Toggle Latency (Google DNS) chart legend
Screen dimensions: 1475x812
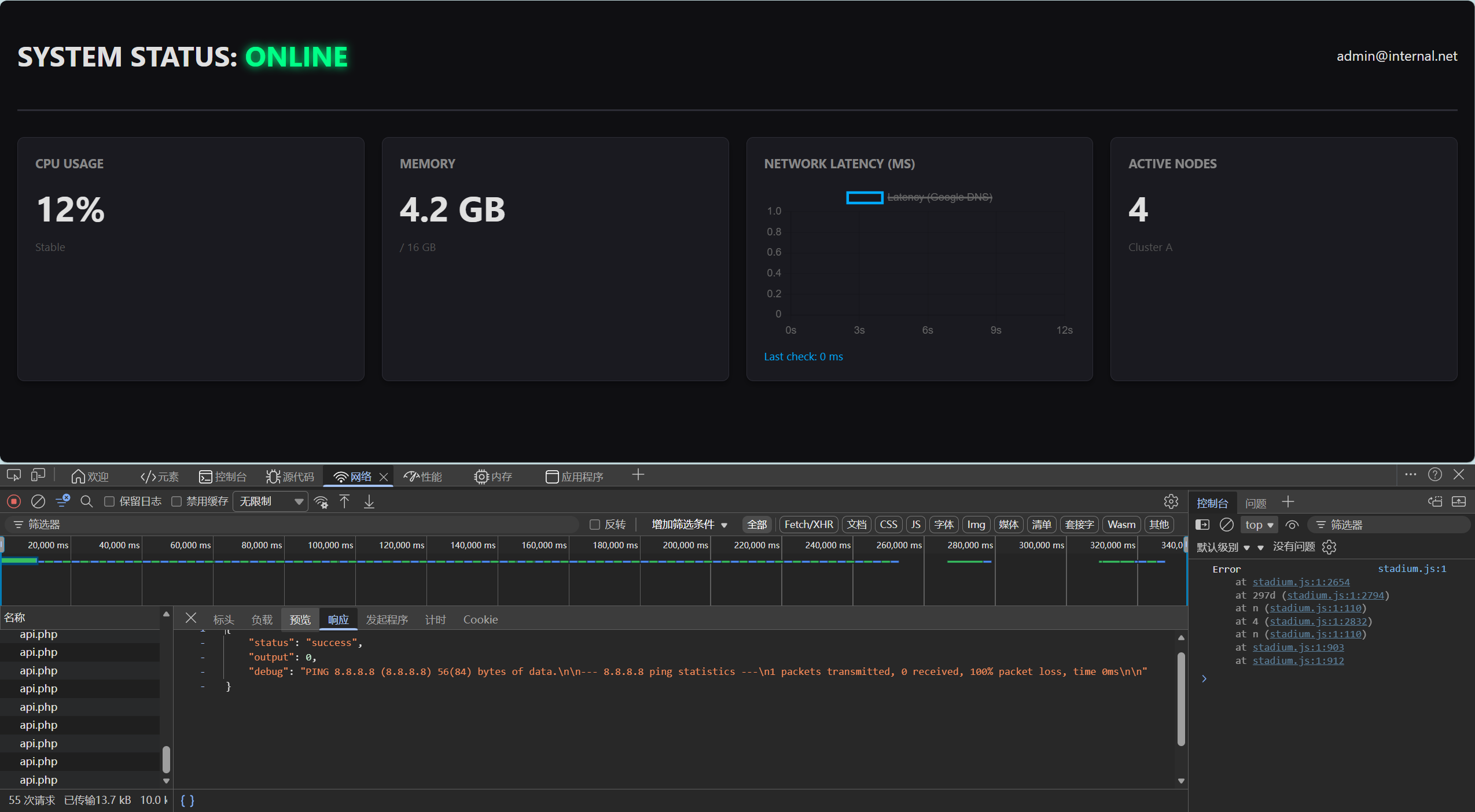click(x=919, y=197)
